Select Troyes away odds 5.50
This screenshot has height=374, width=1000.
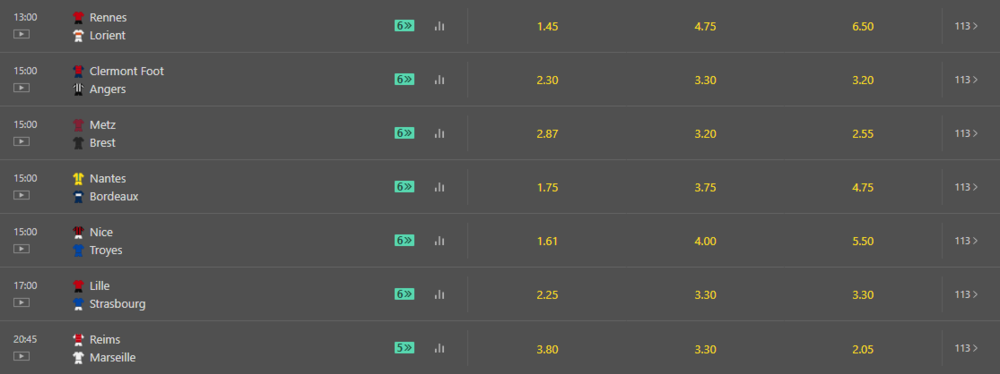pos(862,241)
